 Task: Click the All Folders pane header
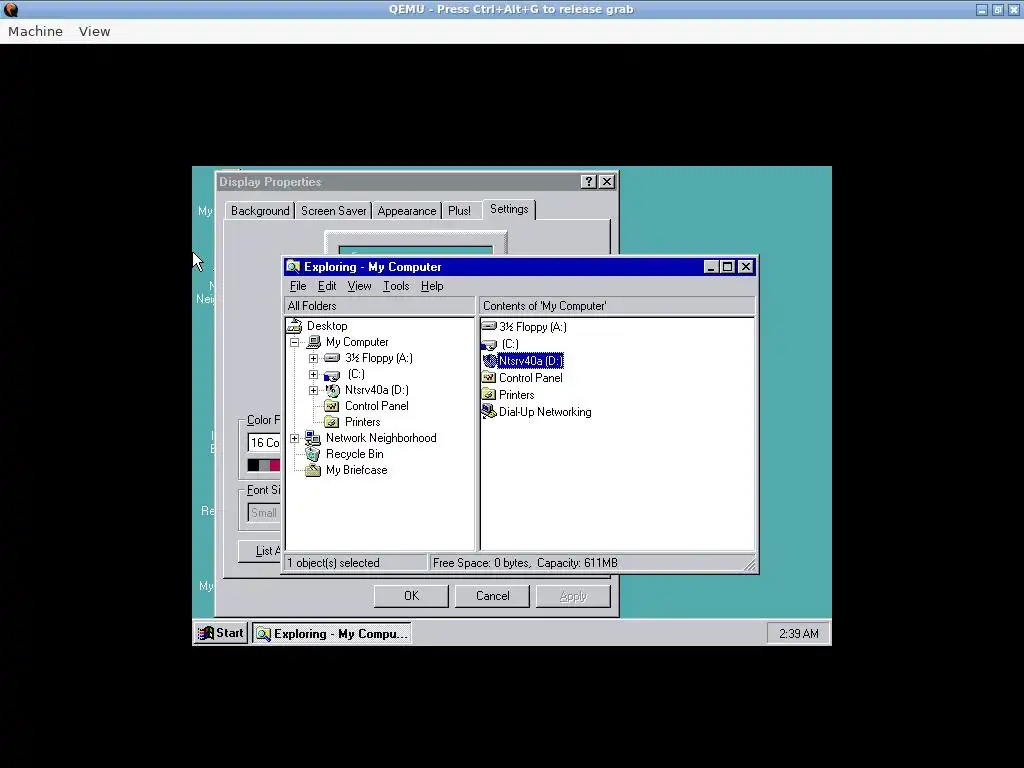pyautogui.click(x=379, y=306)
